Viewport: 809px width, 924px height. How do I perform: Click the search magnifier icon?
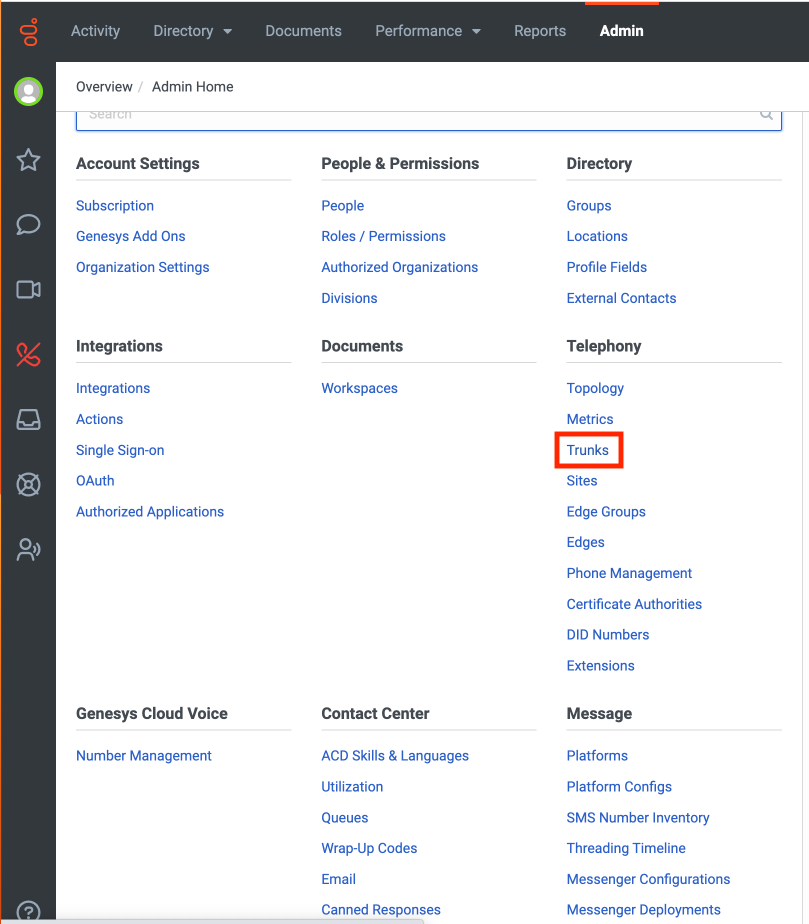[x=766, y=115]
